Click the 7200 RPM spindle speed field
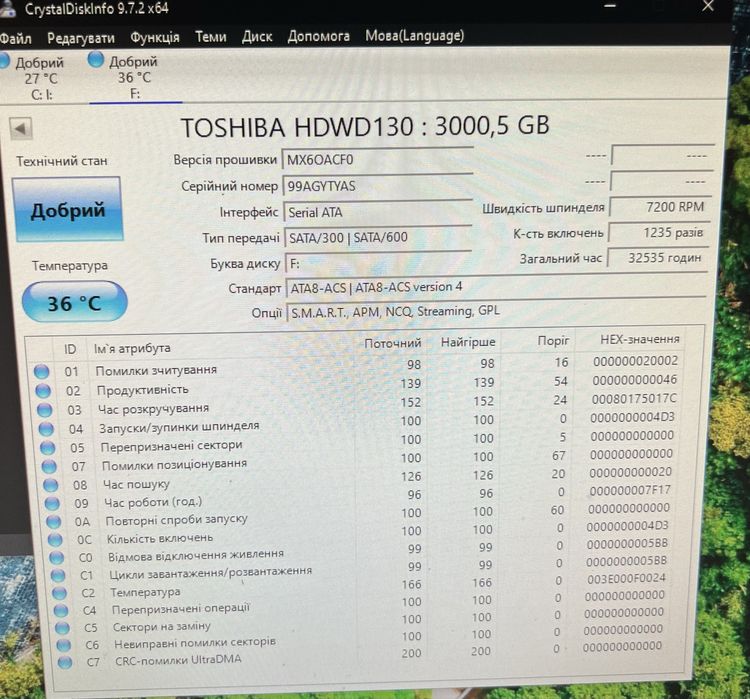This screenshot has height=699, width=750. (x=660, y=207)
